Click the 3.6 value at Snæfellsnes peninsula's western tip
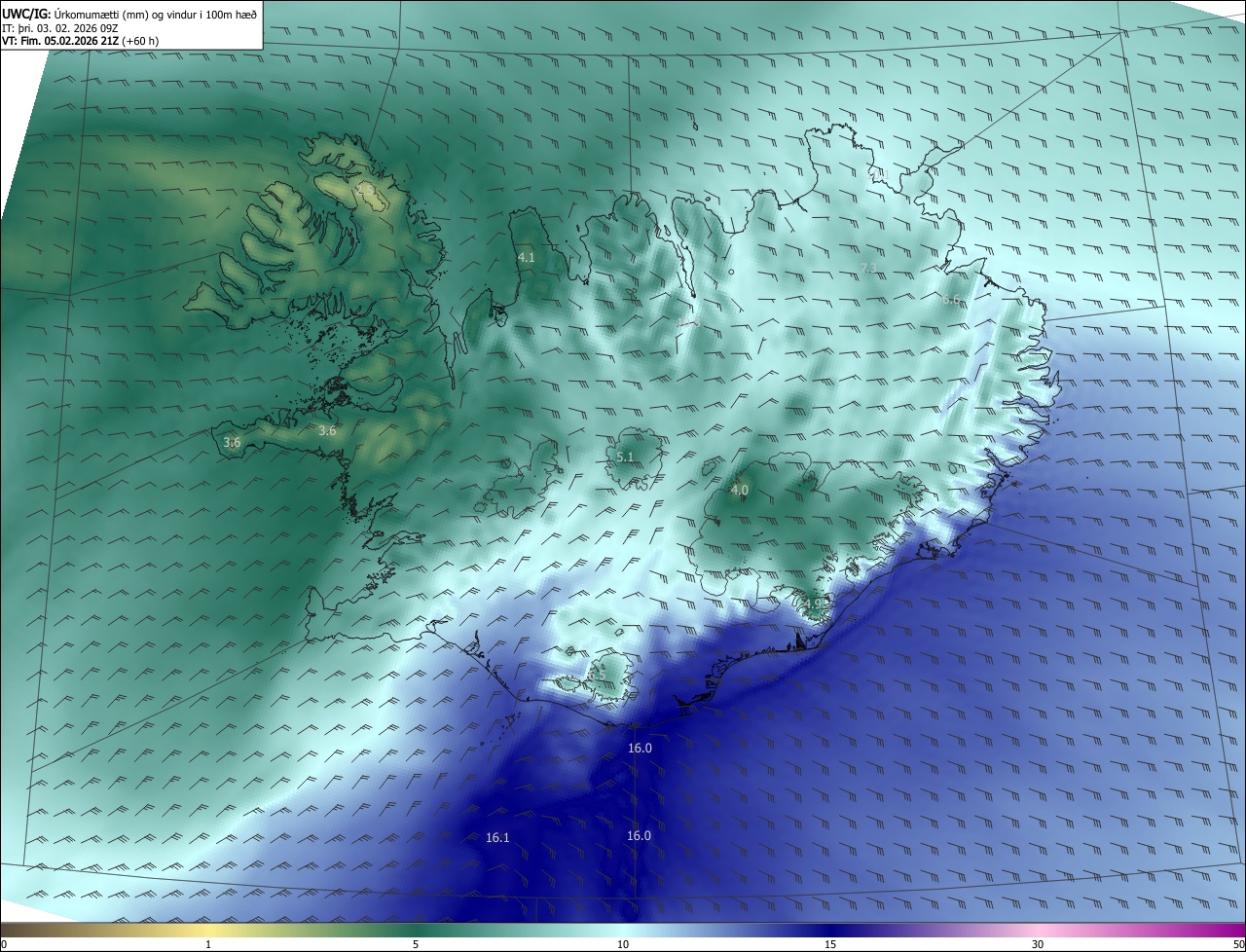The height and width of the screenshot is (952, 1246). [x=232, y=443]
